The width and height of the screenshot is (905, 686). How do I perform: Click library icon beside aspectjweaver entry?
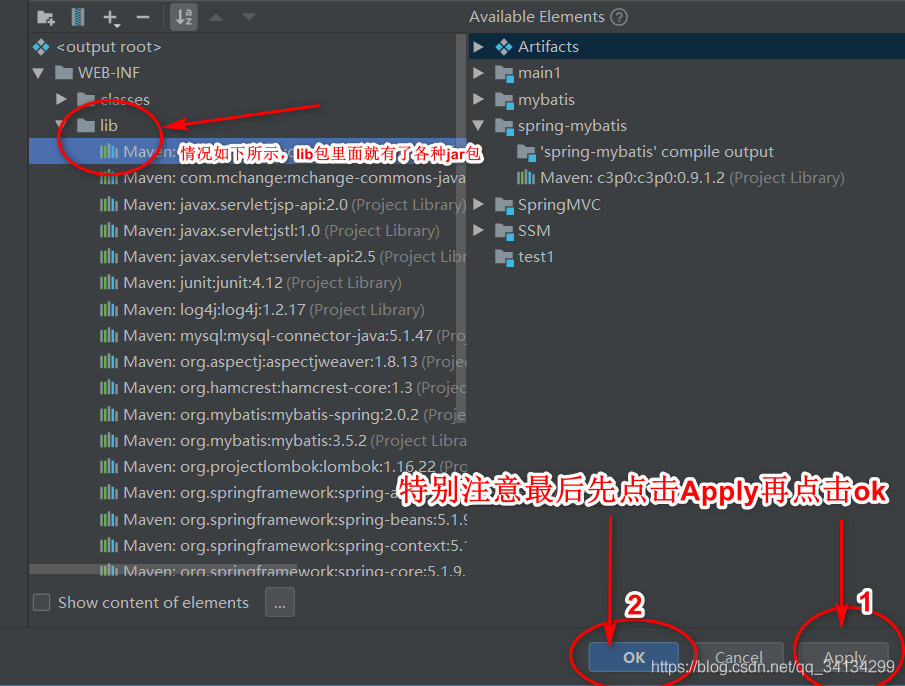109,362
